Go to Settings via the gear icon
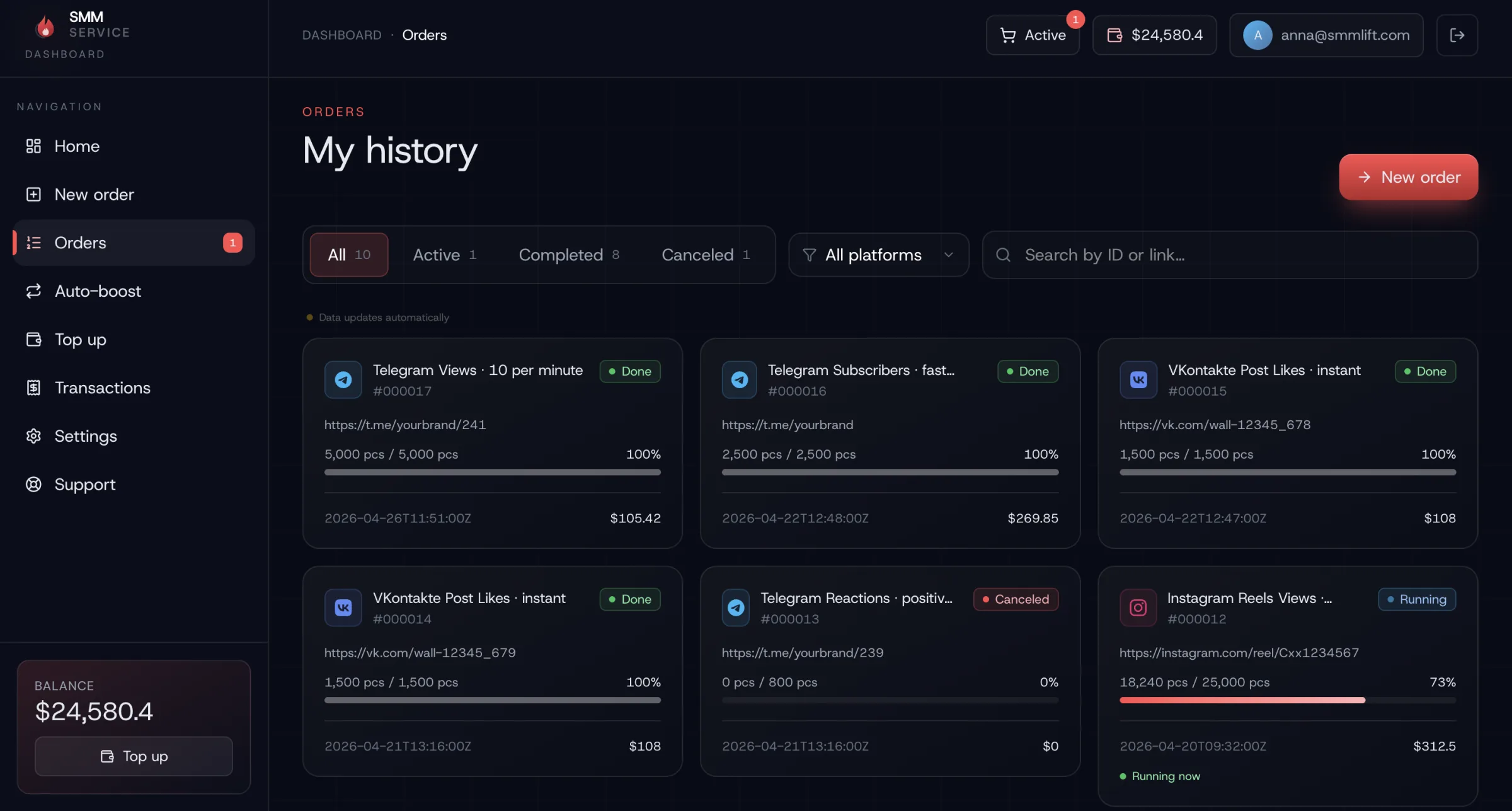 (x=33, y=436)
